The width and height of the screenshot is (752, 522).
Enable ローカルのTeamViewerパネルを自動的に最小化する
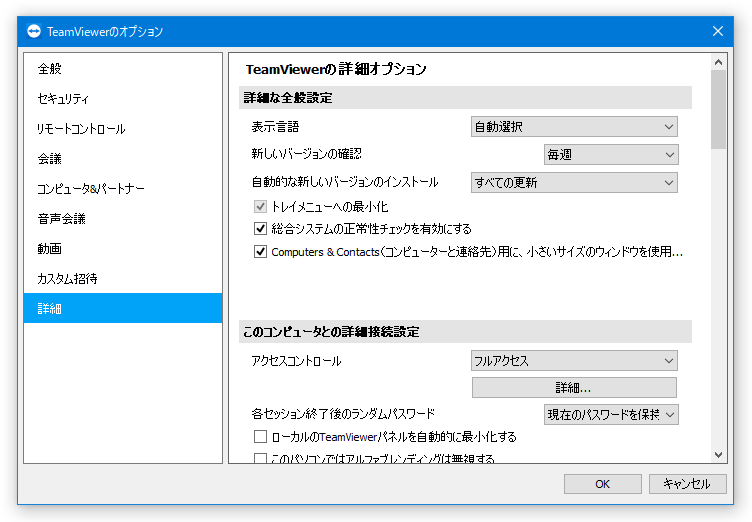point(260,437)
